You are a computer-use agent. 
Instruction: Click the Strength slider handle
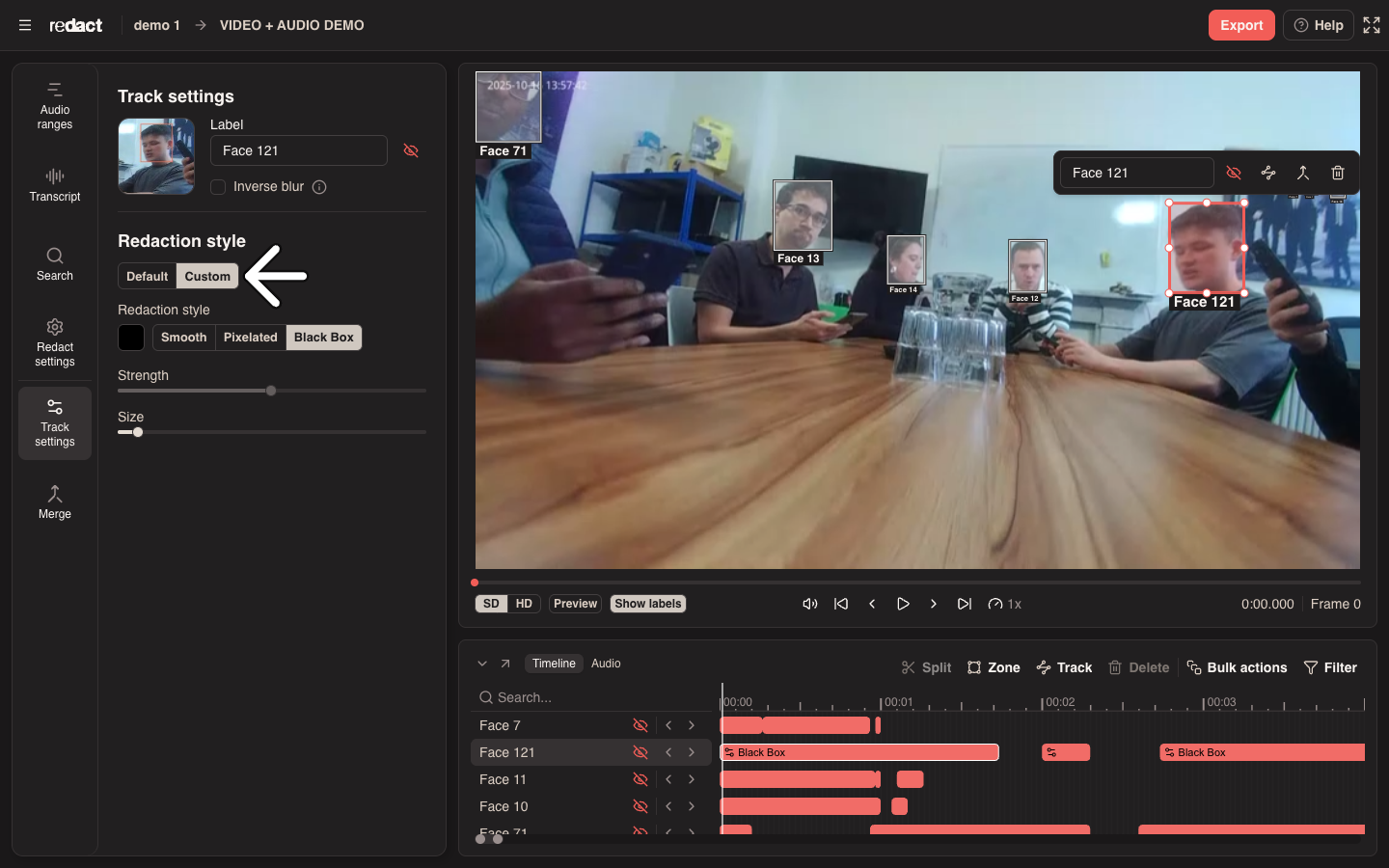271,391
